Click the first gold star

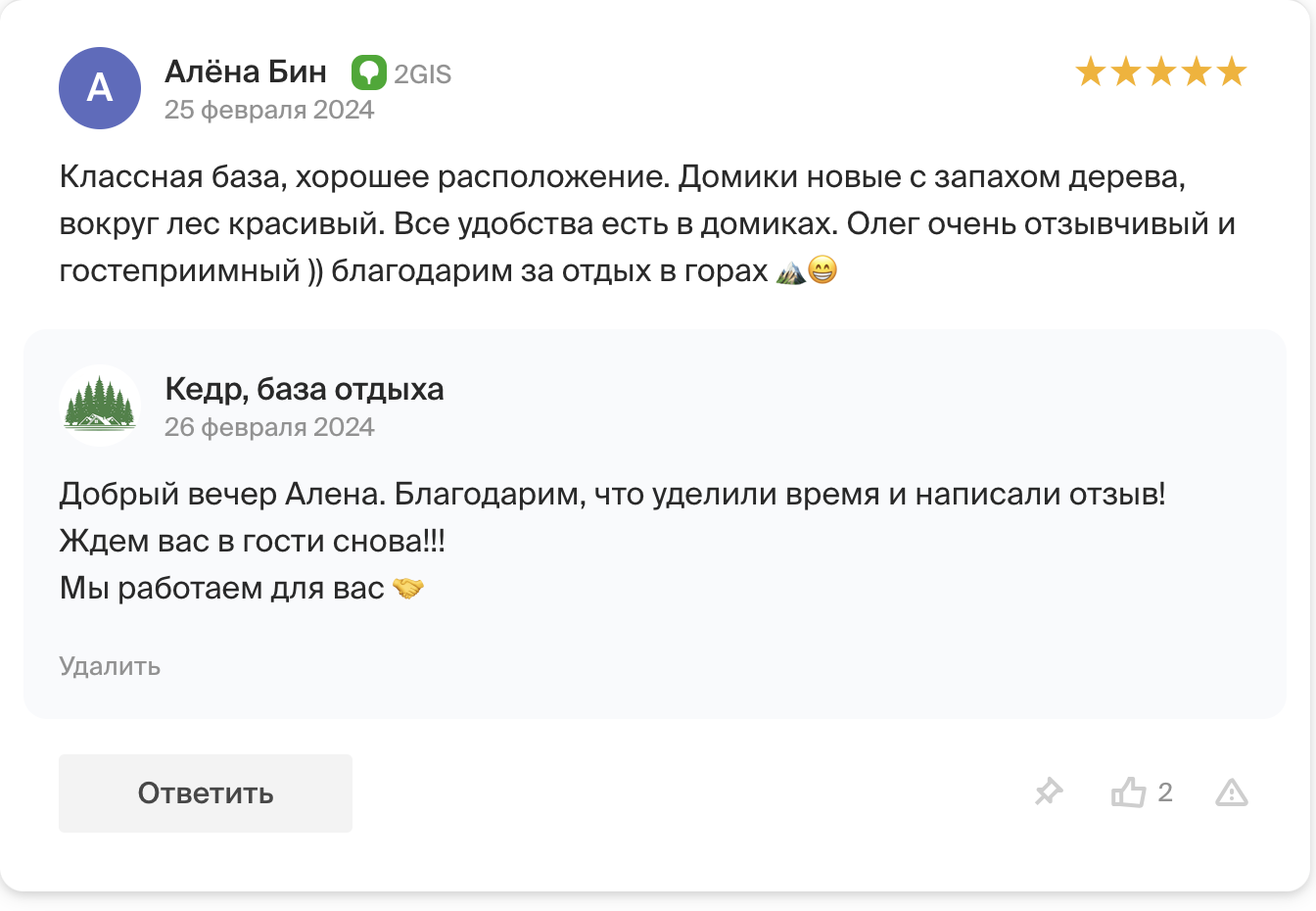tap(1091, 72)
